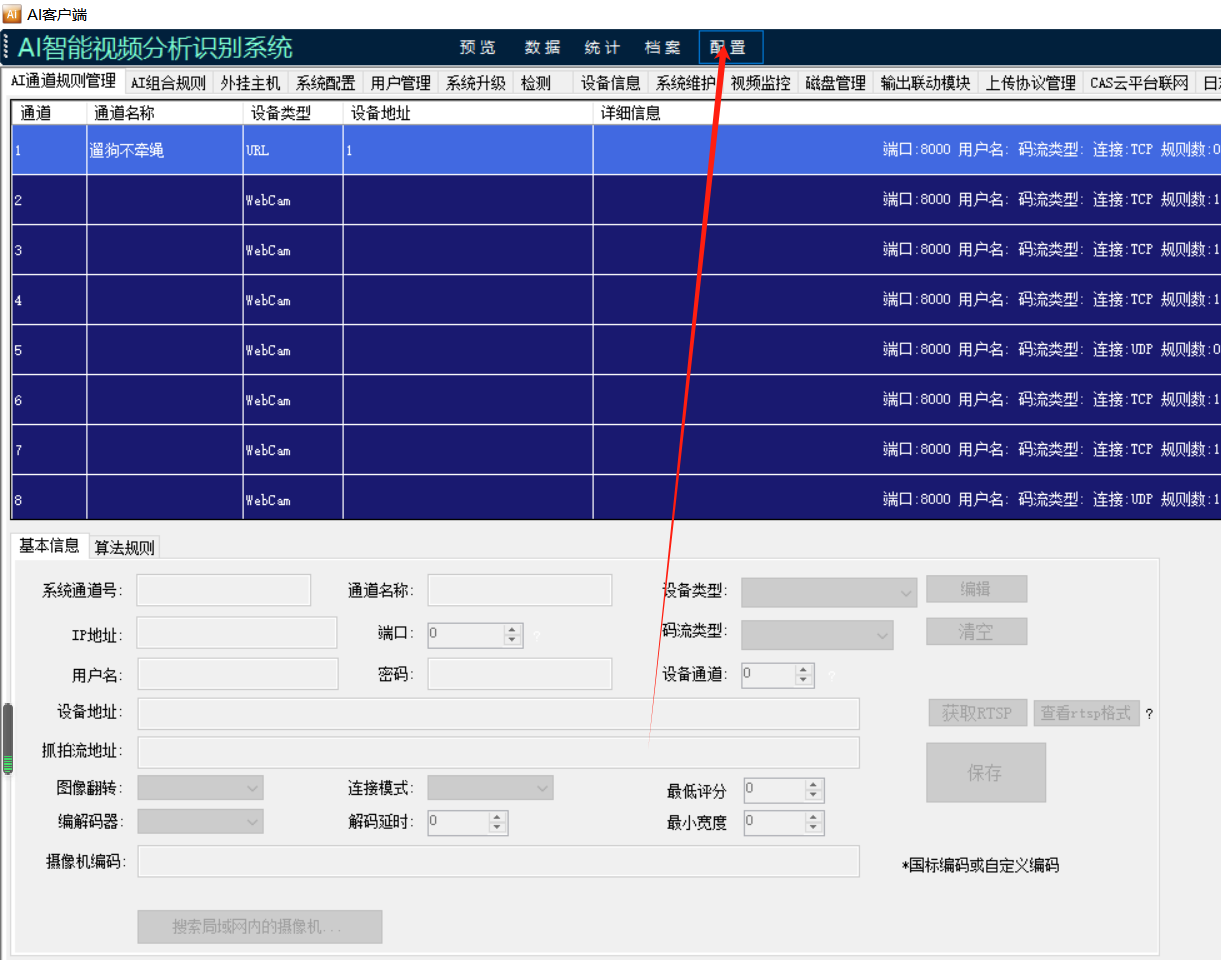The height and width of the screenshot is (960, 1221).
Task: Expand the 设备类型 dropdown
Action: 829,591
